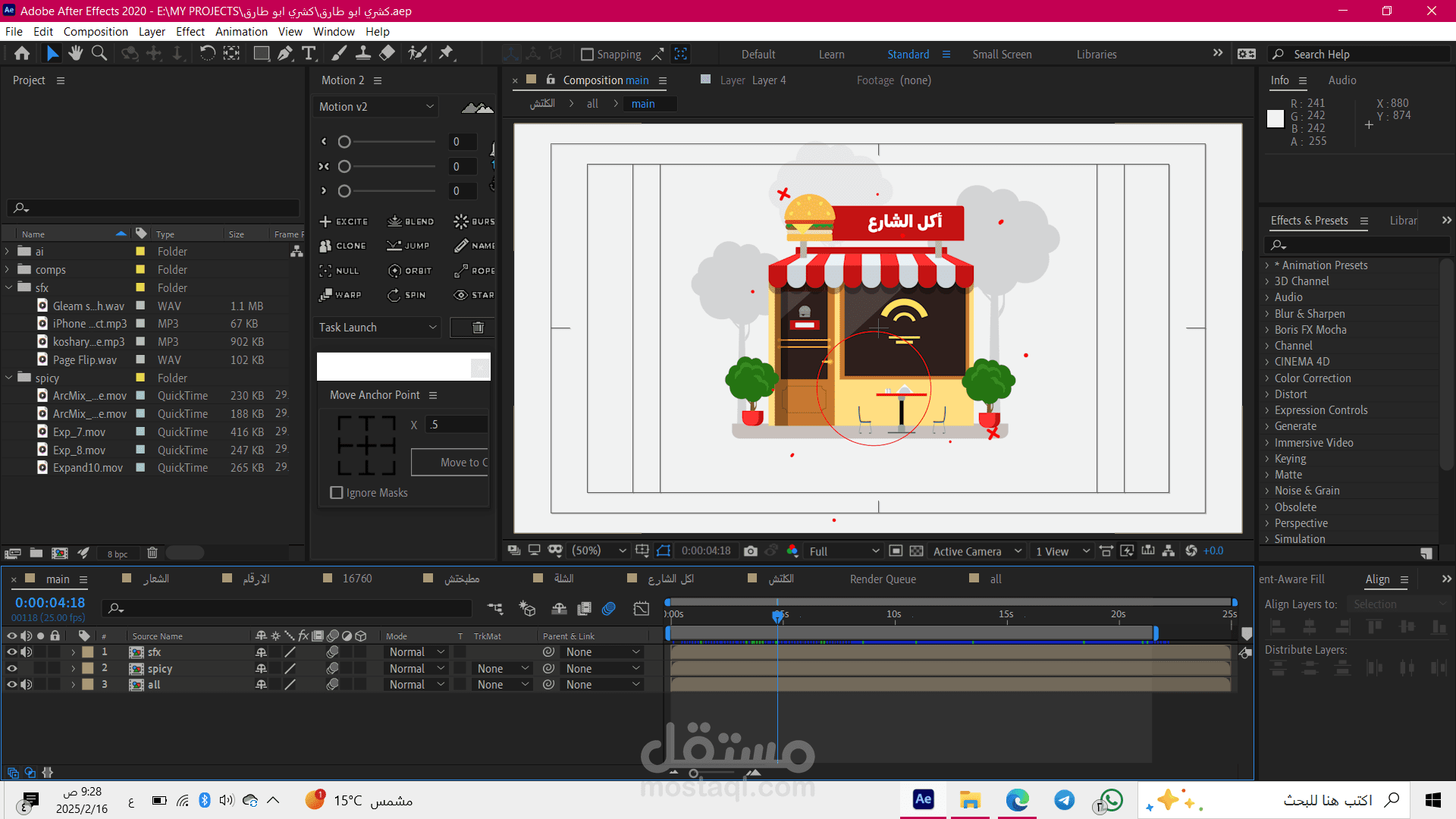Open the Task Launch dropdown
The height and width of the screenshot is (819, 1456).
click(377, 328)
